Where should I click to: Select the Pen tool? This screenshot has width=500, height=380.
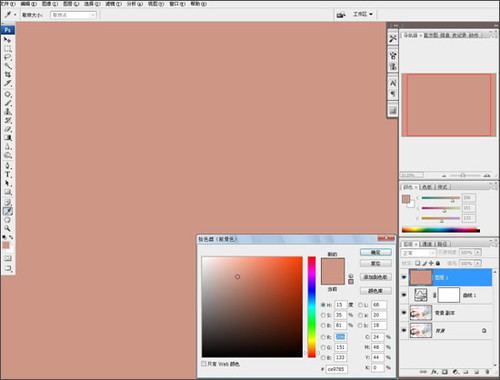click(7, 166)
